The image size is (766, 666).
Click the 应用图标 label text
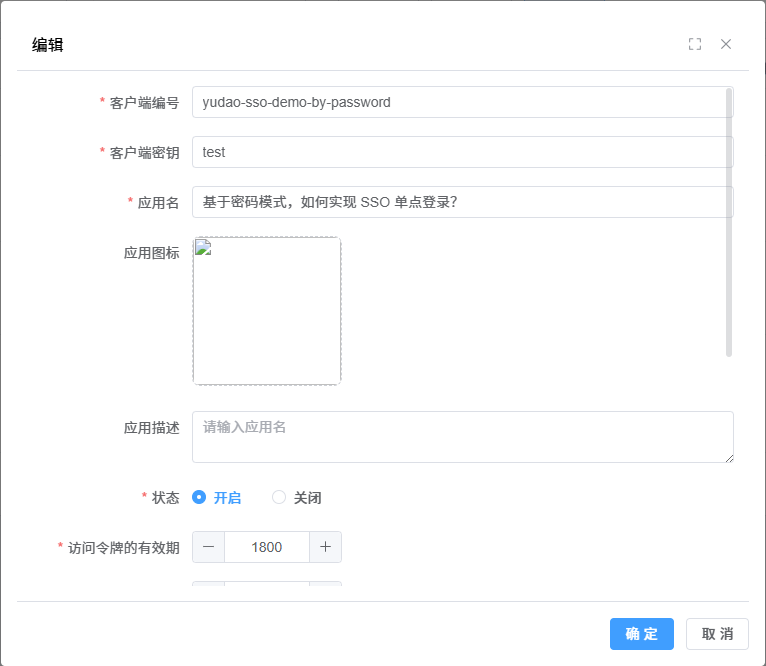pyautogui.click(x=151, y=253)
